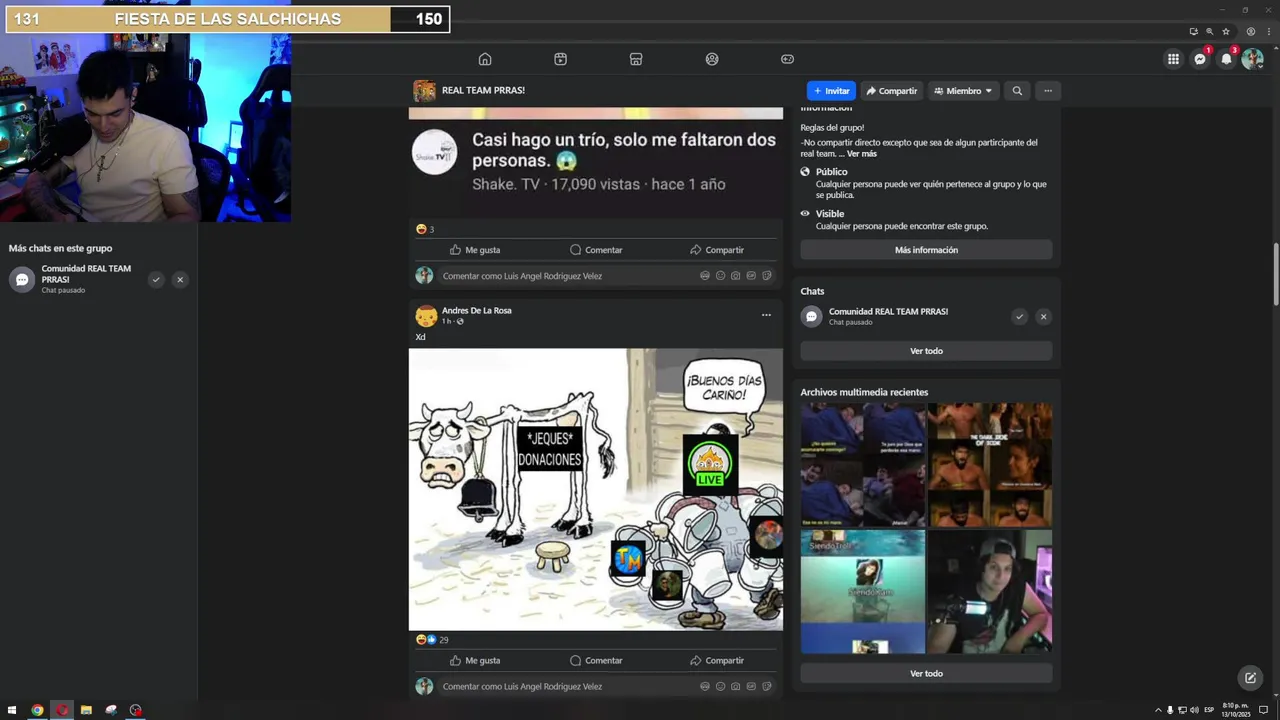Open the Windows Start button
This screenshot has width=1280, height=720.
point(10,710)
